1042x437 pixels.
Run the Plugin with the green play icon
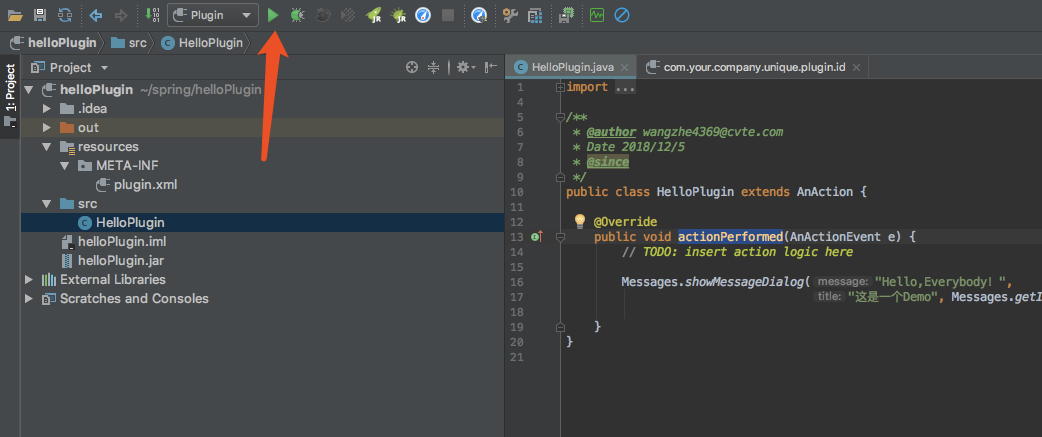[272, 15]
